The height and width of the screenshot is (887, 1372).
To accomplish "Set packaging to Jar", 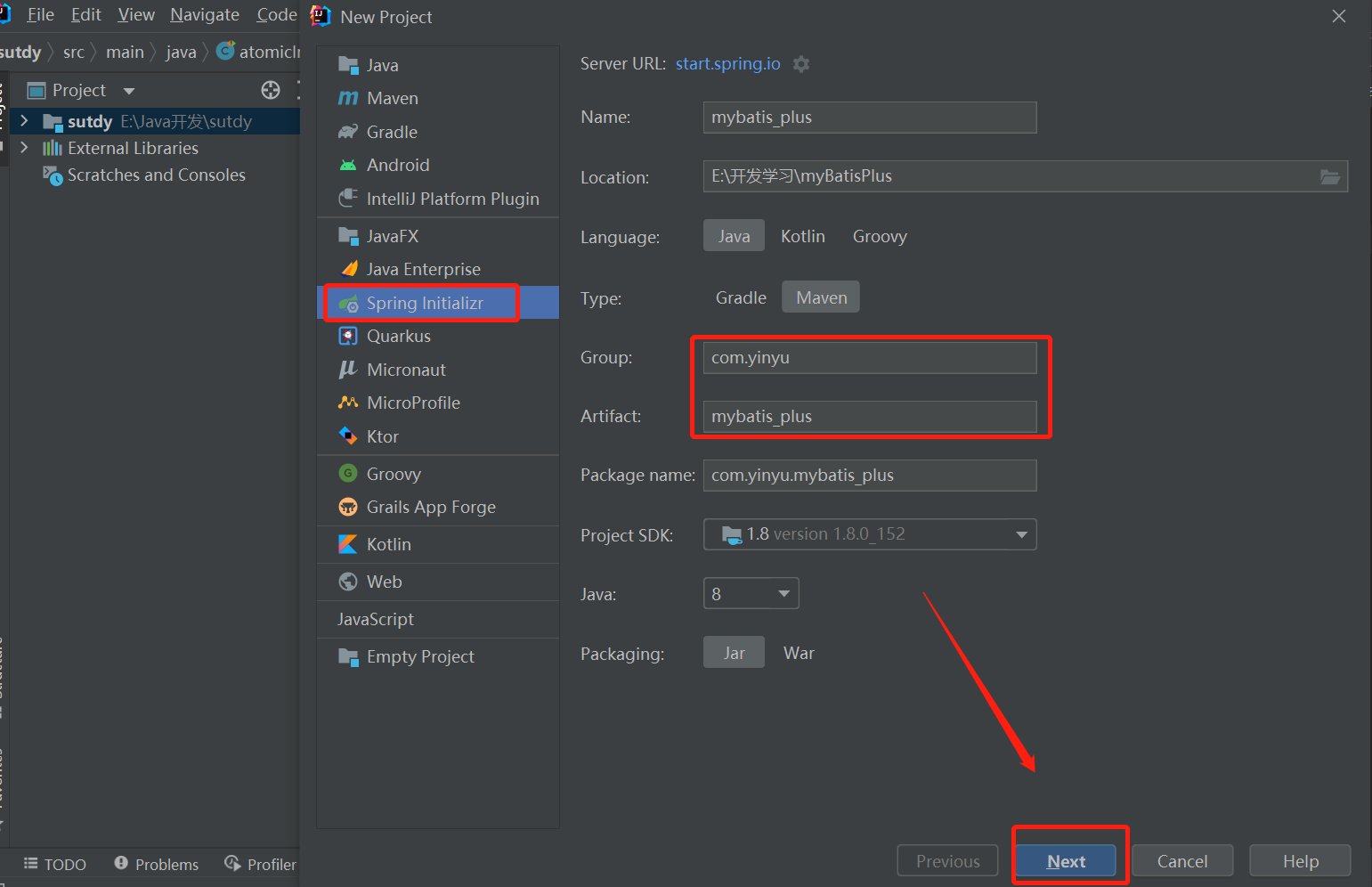I will 734,653.
